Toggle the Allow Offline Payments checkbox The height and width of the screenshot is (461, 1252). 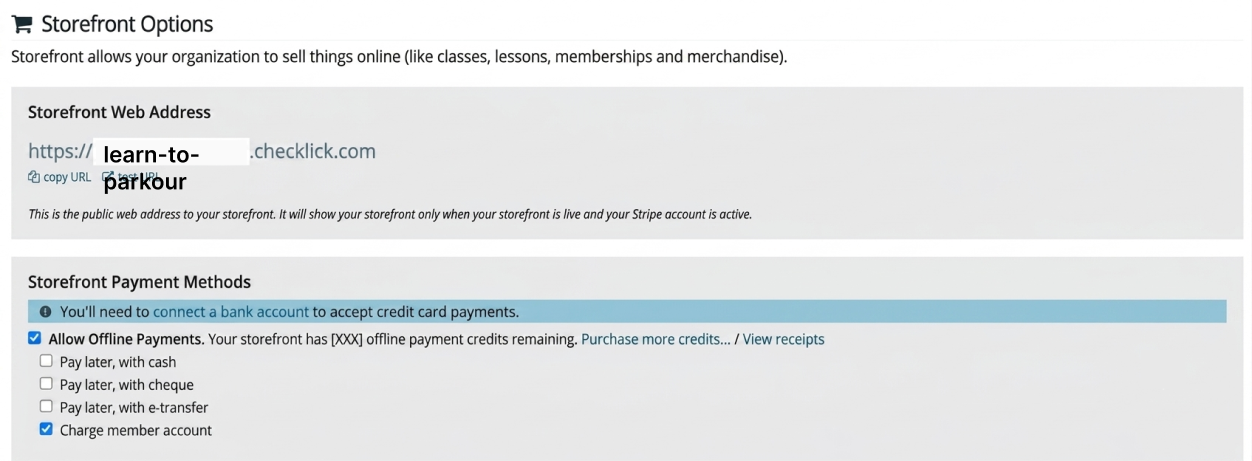point(35,339)
